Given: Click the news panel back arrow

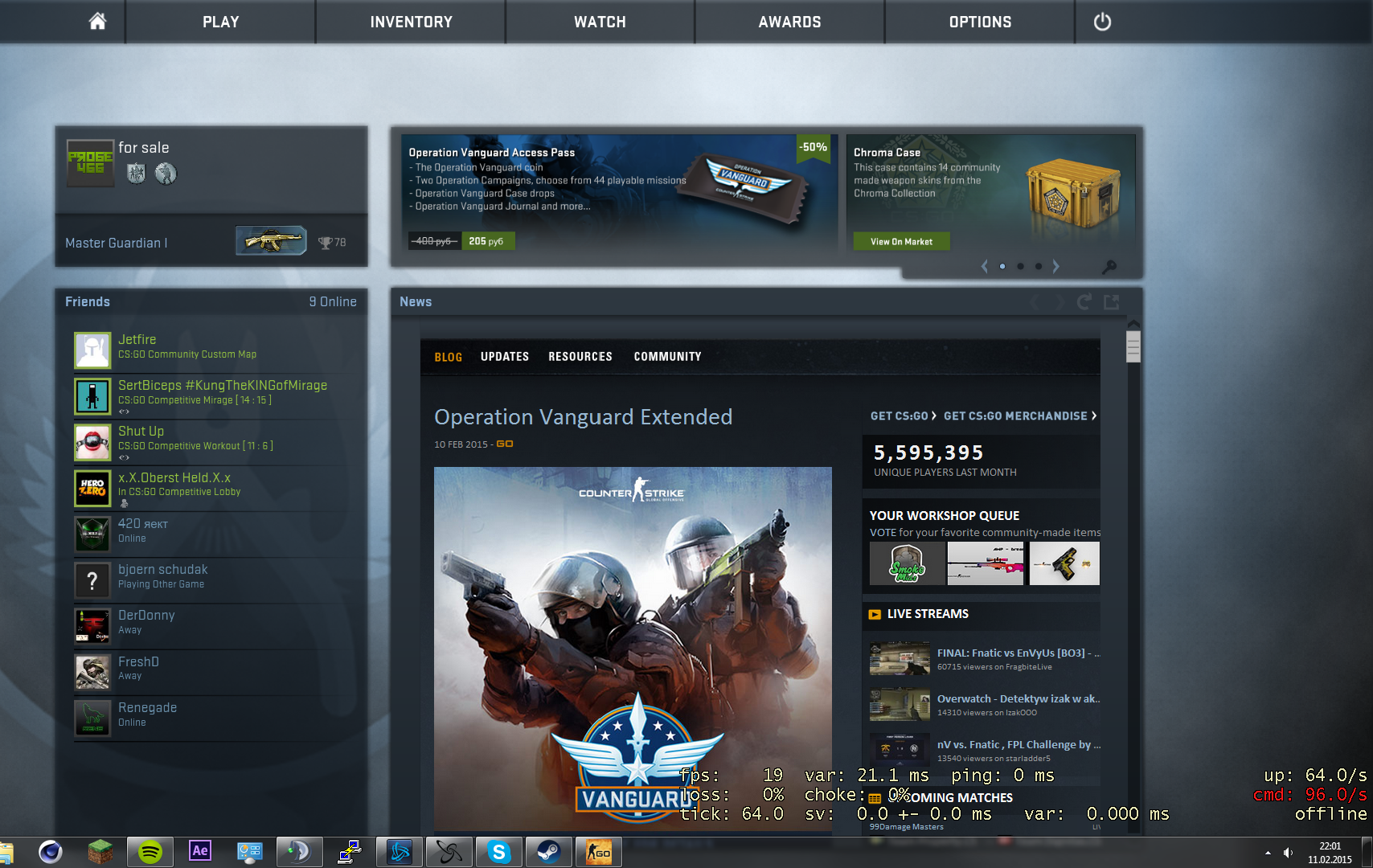Looking at the screenshot, I should pyautogui.click(x=1036, y=302).
